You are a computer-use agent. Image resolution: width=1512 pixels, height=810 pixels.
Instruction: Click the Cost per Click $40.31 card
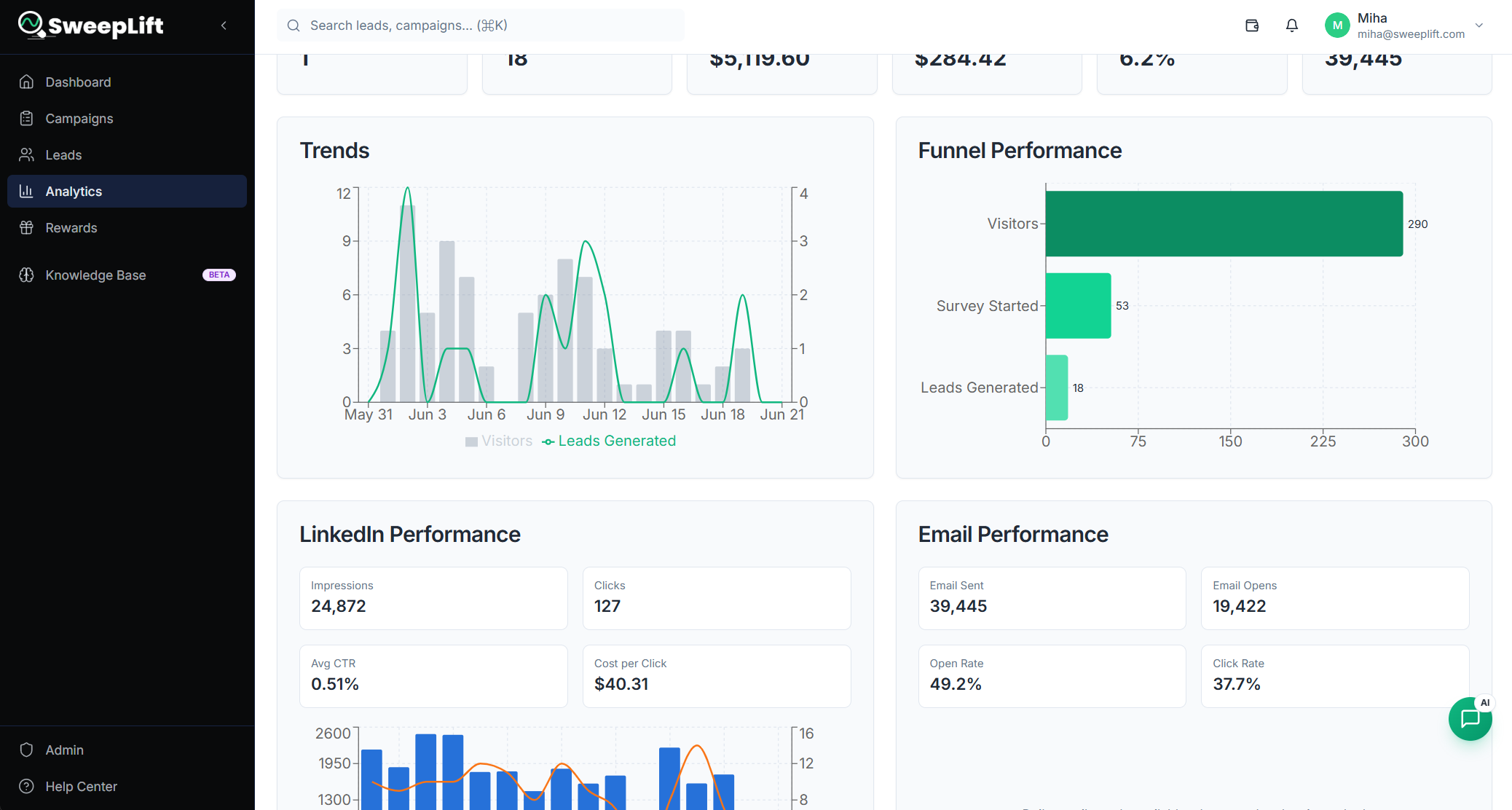[x=717, y=676]
